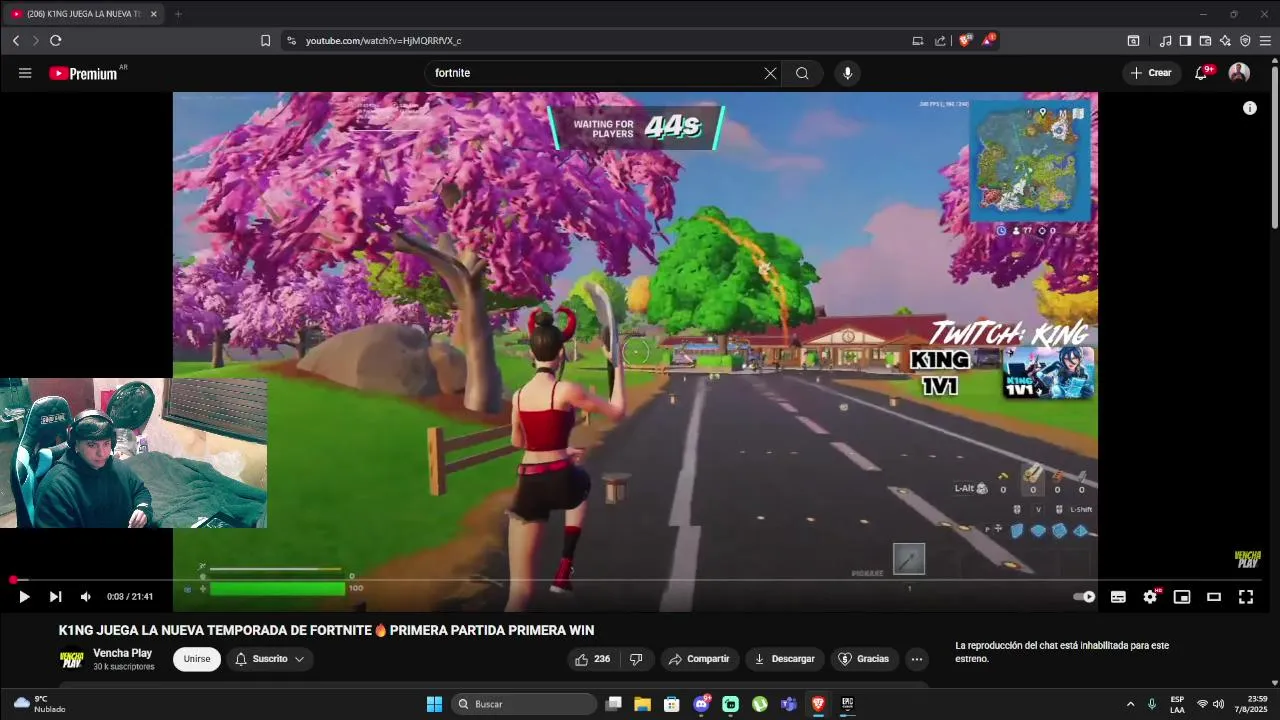
Task: Select the K1NG JUEGA LA NUEVA tab
Action: 84,14
